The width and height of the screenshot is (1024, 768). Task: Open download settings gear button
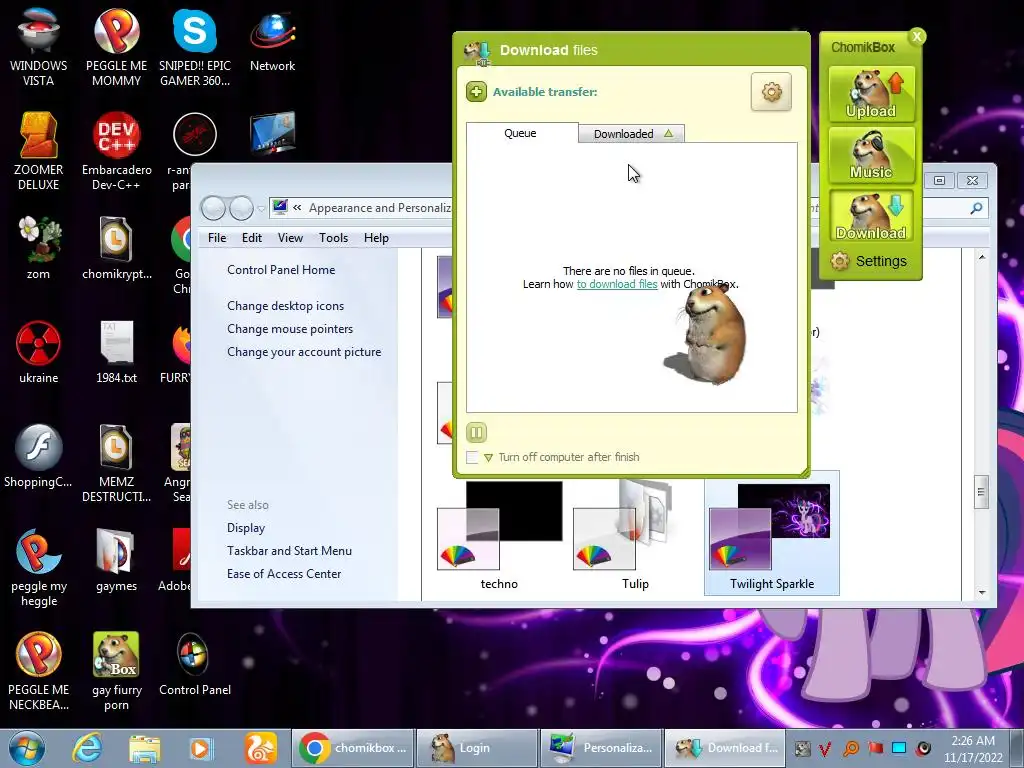click(771, 92)
